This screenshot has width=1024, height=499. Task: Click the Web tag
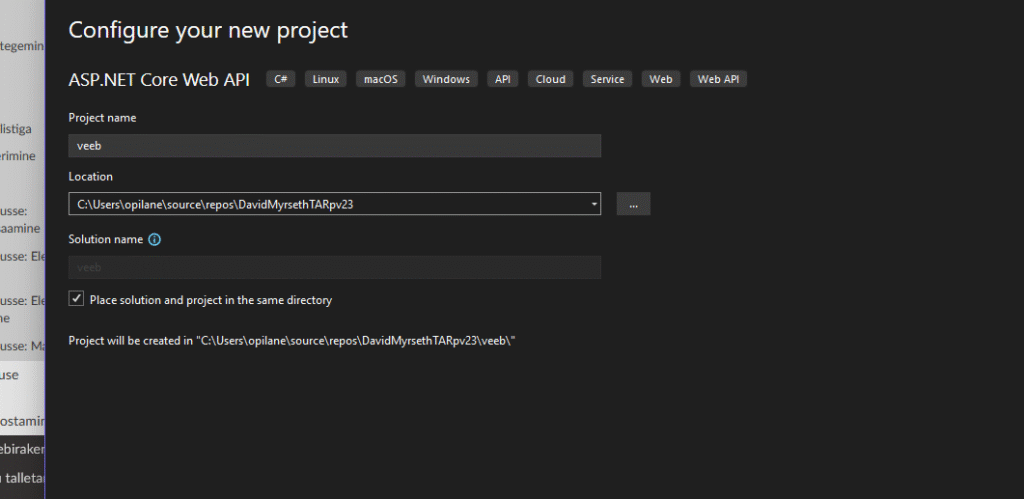pyautogui.click(x=661, y=80)
